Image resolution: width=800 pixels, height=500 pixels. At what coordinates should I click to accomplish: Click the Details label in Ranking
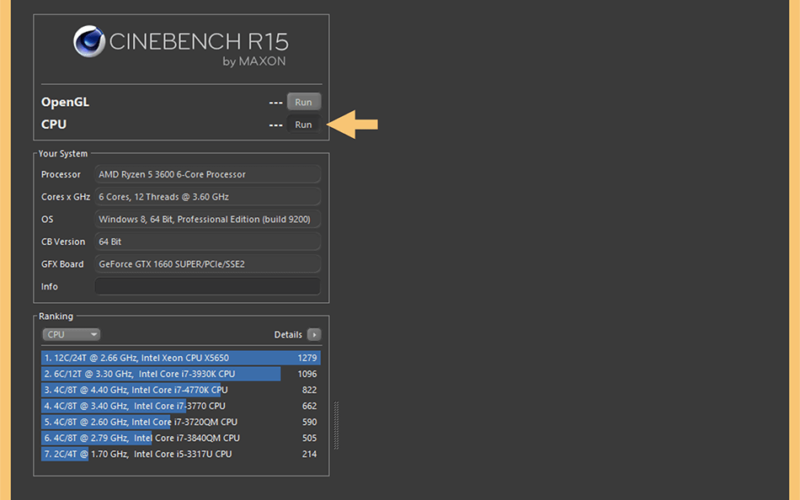(x=288, y=335)
